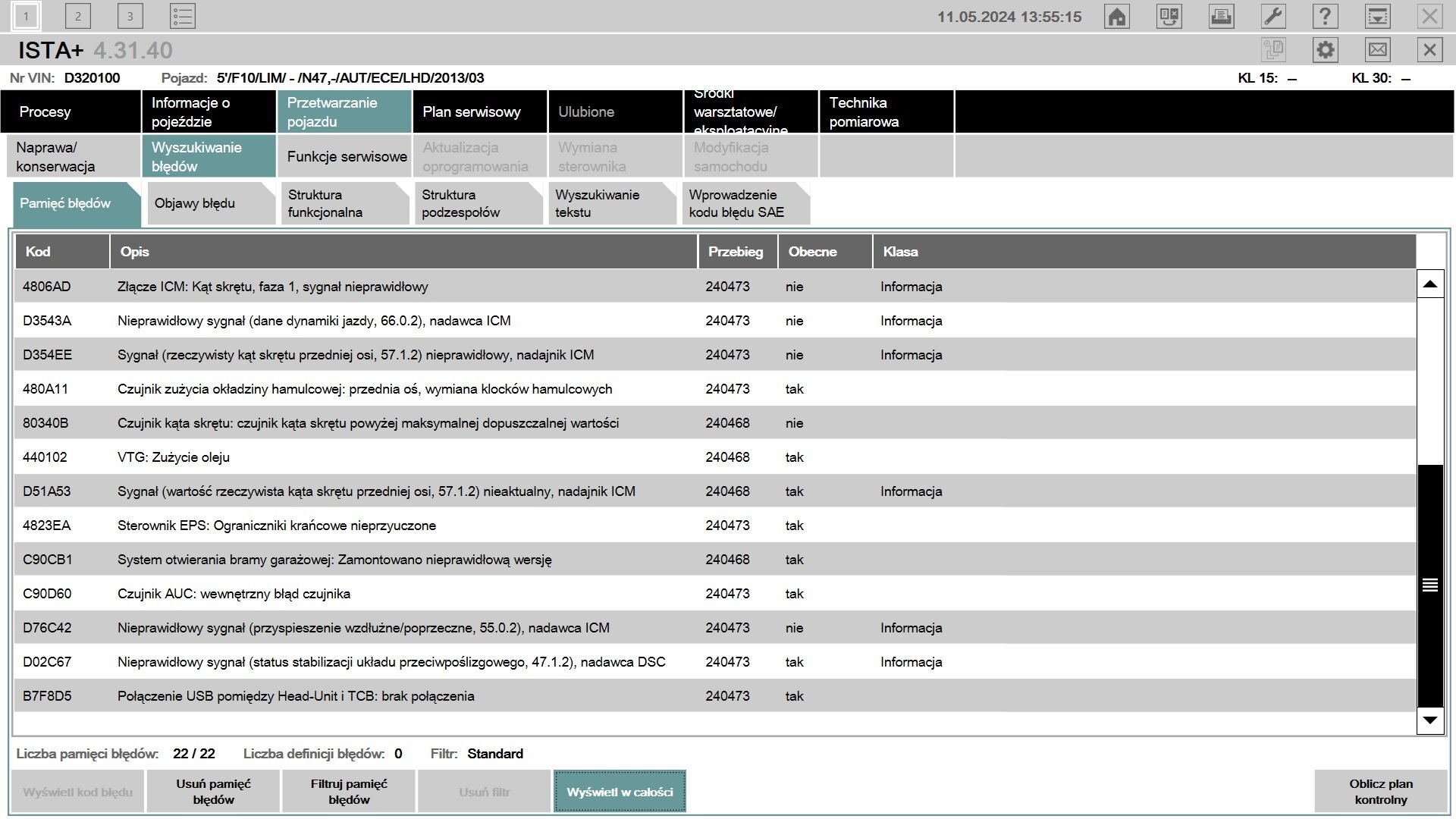The width and height of the screenshot is (1456, 819).
Task: Open Plan serwisowy menu
Action: [x=480, y=111]
